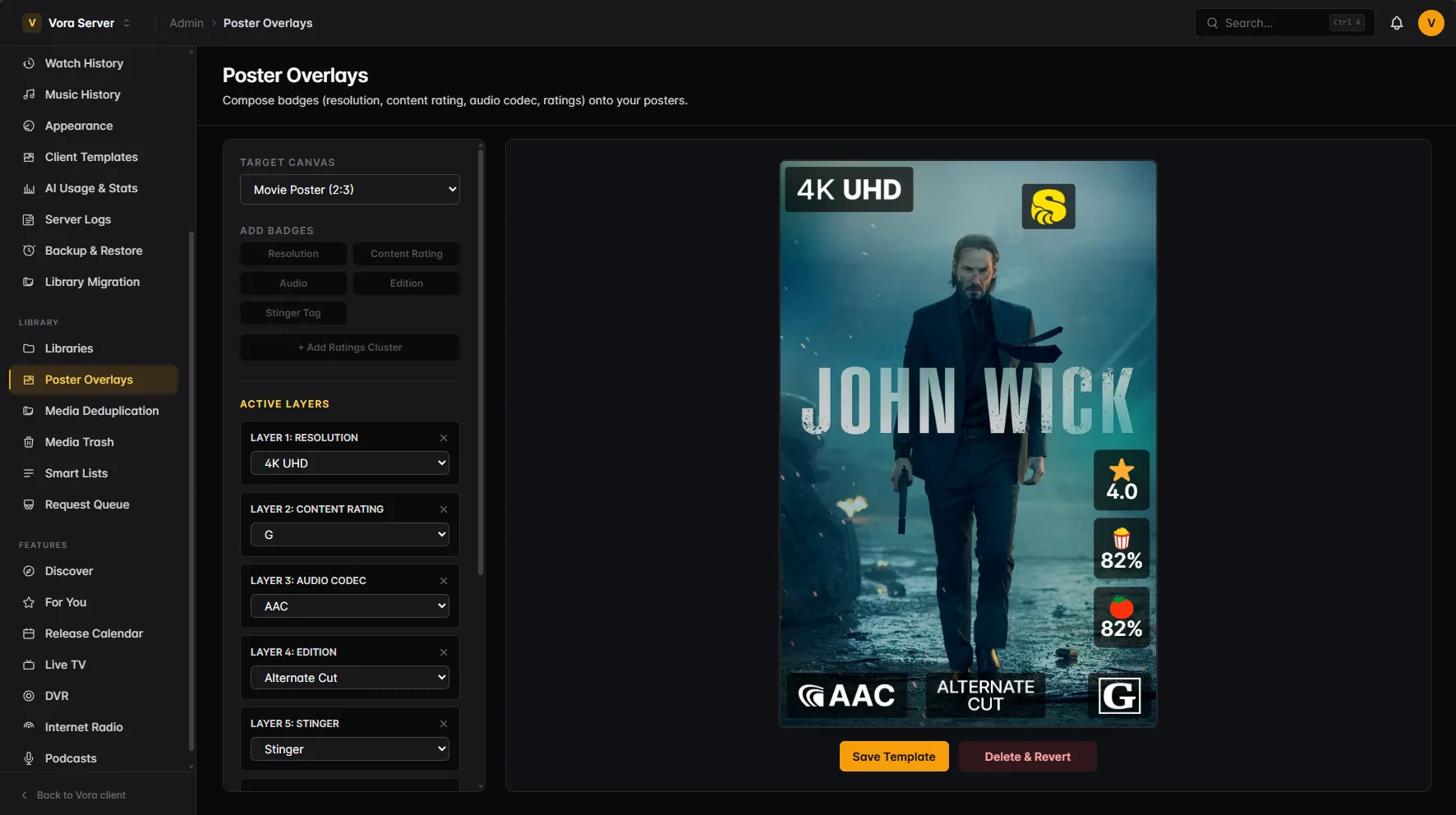The height and width of the screenshot is (815, 1456).
Task: Click the John Wick poster preview
Action: tap(968, 444)
